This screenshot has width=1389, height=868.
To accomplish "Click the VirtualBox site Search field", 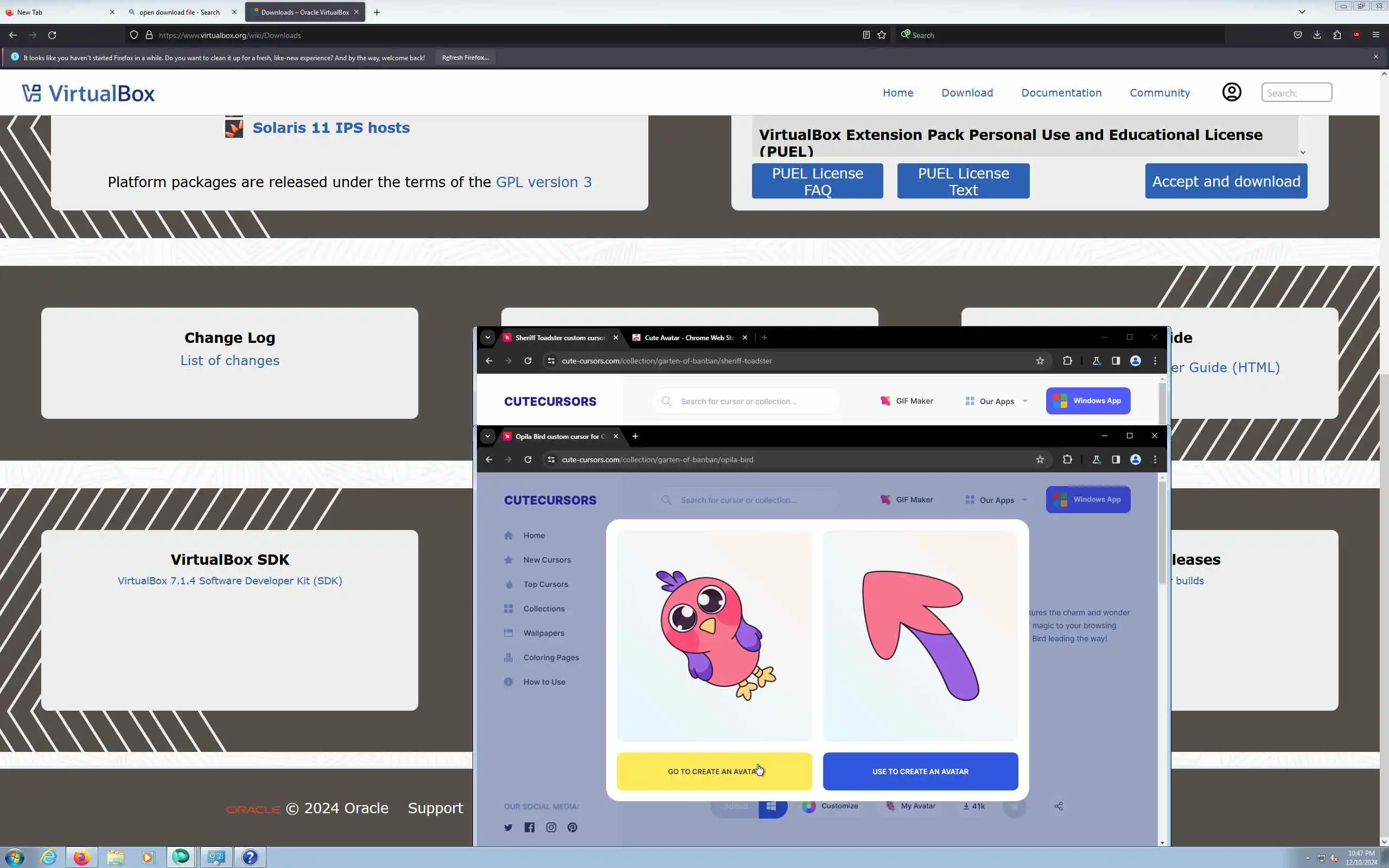I will 1296,92.
